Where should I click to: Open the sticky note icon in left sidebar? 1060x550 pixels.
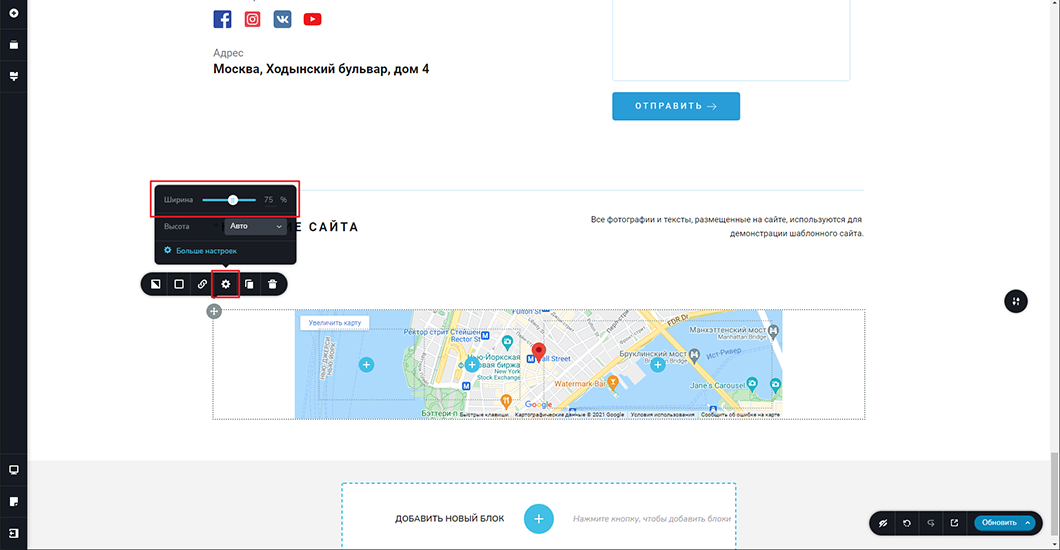(x=14, y=501)
